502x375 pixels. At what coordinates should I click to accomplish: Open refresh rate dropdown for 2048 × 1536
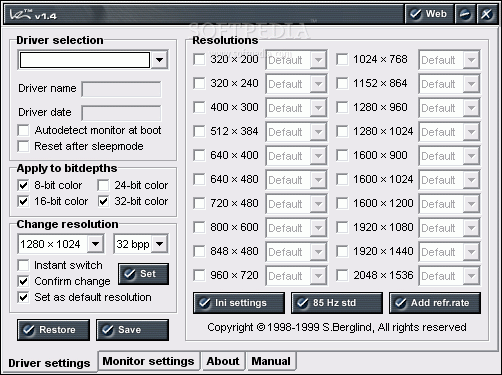(471, 276)
